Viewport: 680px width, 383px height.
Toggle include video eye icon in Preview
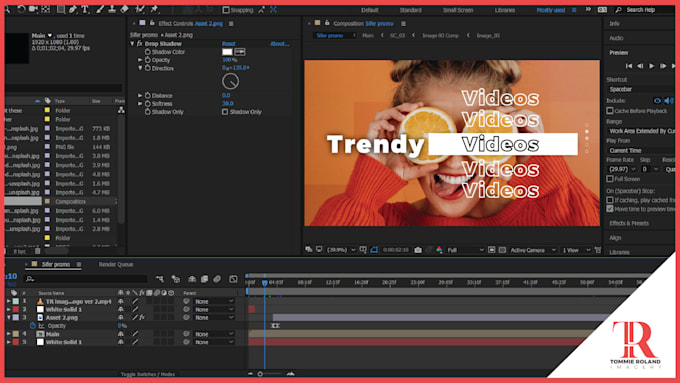point(657,101)
